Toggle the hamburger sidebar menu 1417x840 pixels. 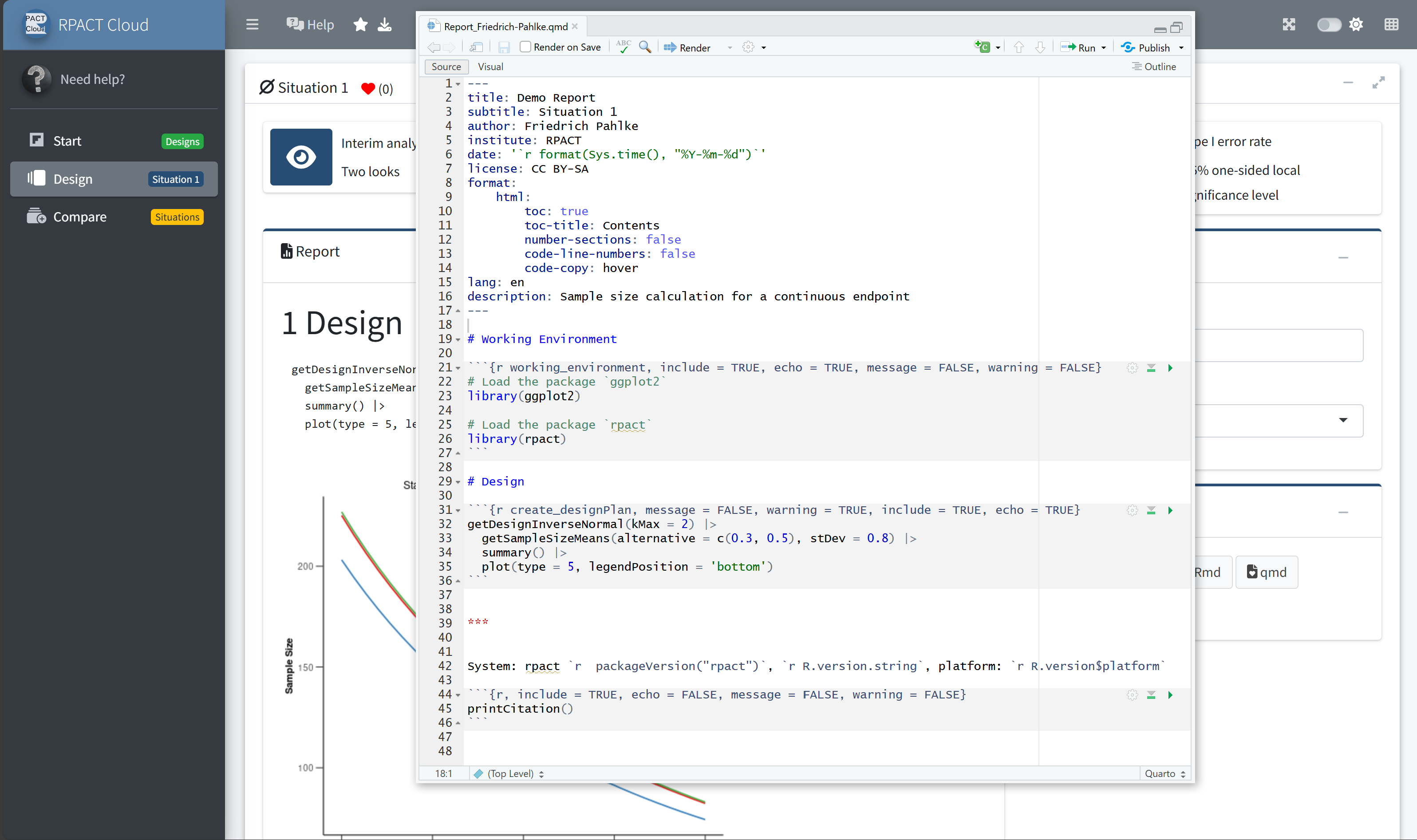pos(252,24)
